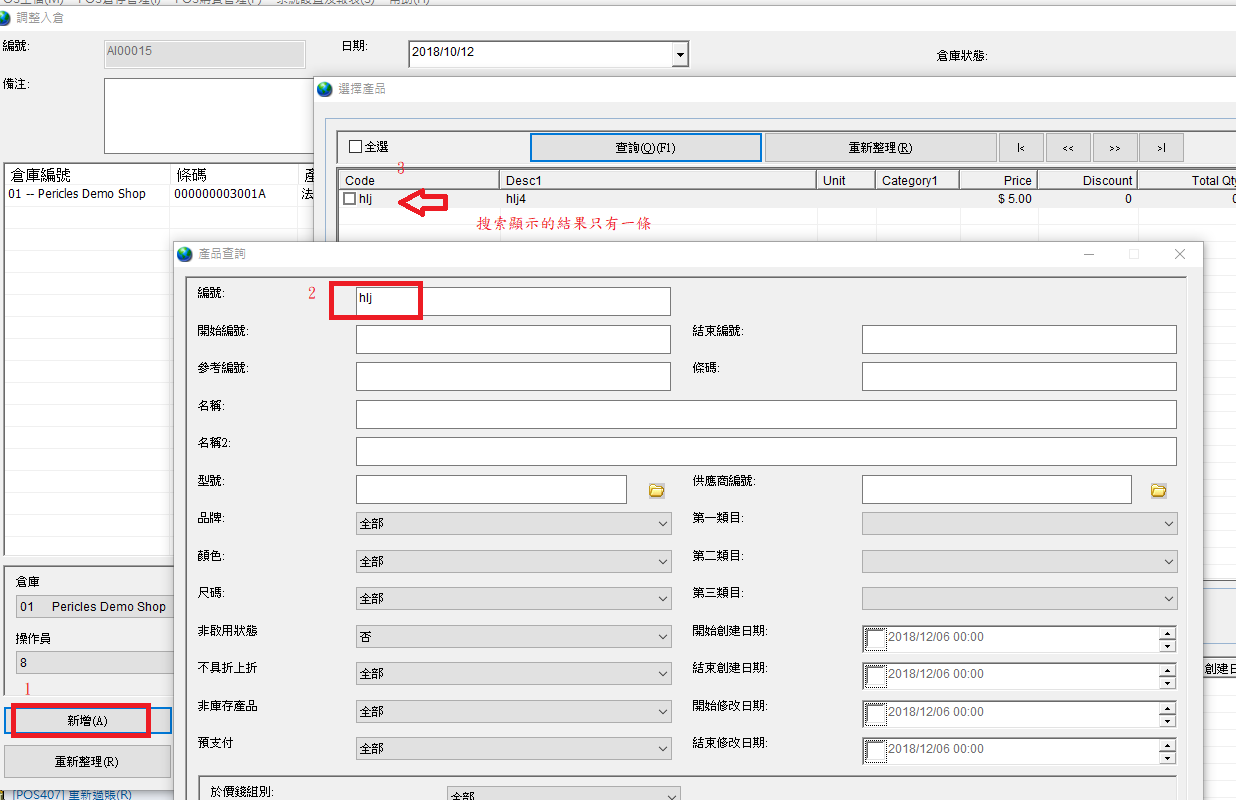Image resolution: width=1236 pixels, height=800 pixels.
Task: Enable the 開始修改日期 date checkbox
Action: [x=875, y=713]
